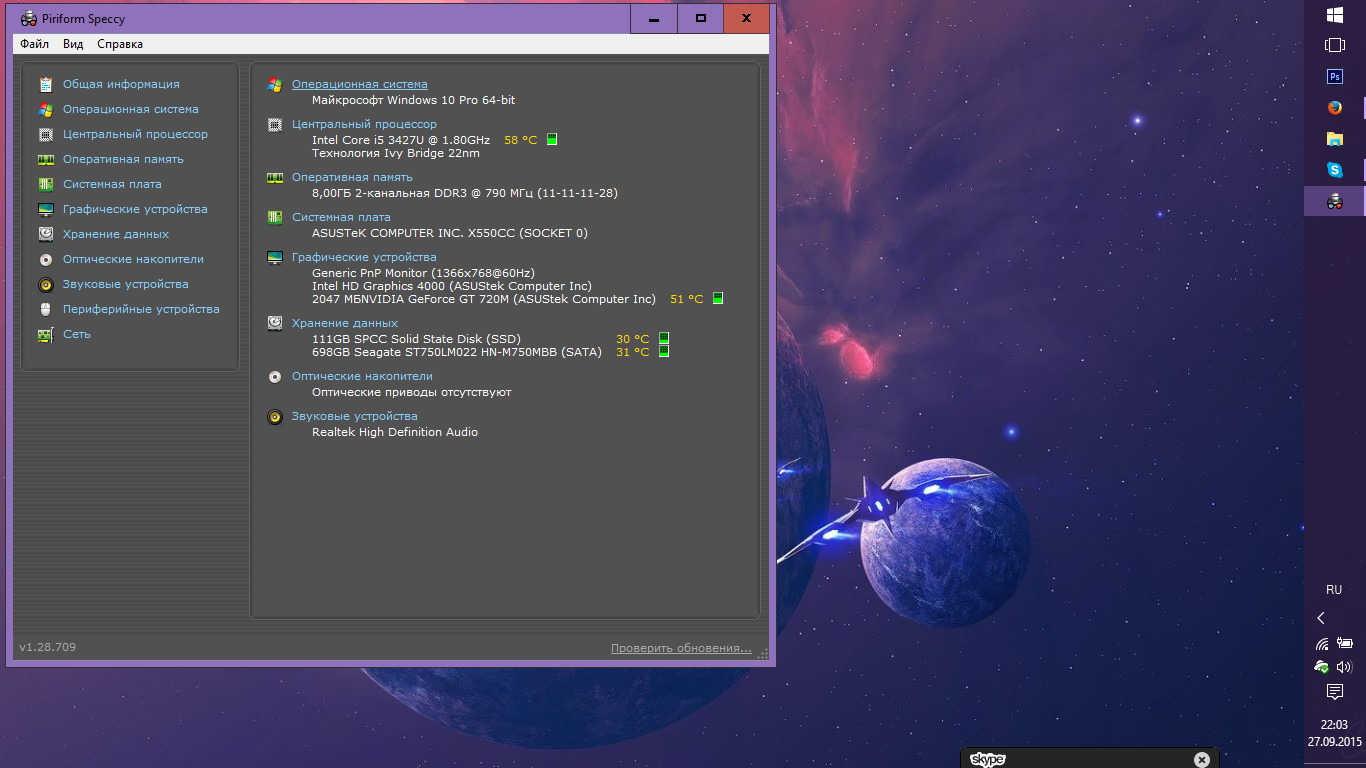Screen dimensions: 1366x768
Task: Click the ASUSTeK COMPUTER INC. X550CC text
Action: pyautogui.click(x=450, y=233)
